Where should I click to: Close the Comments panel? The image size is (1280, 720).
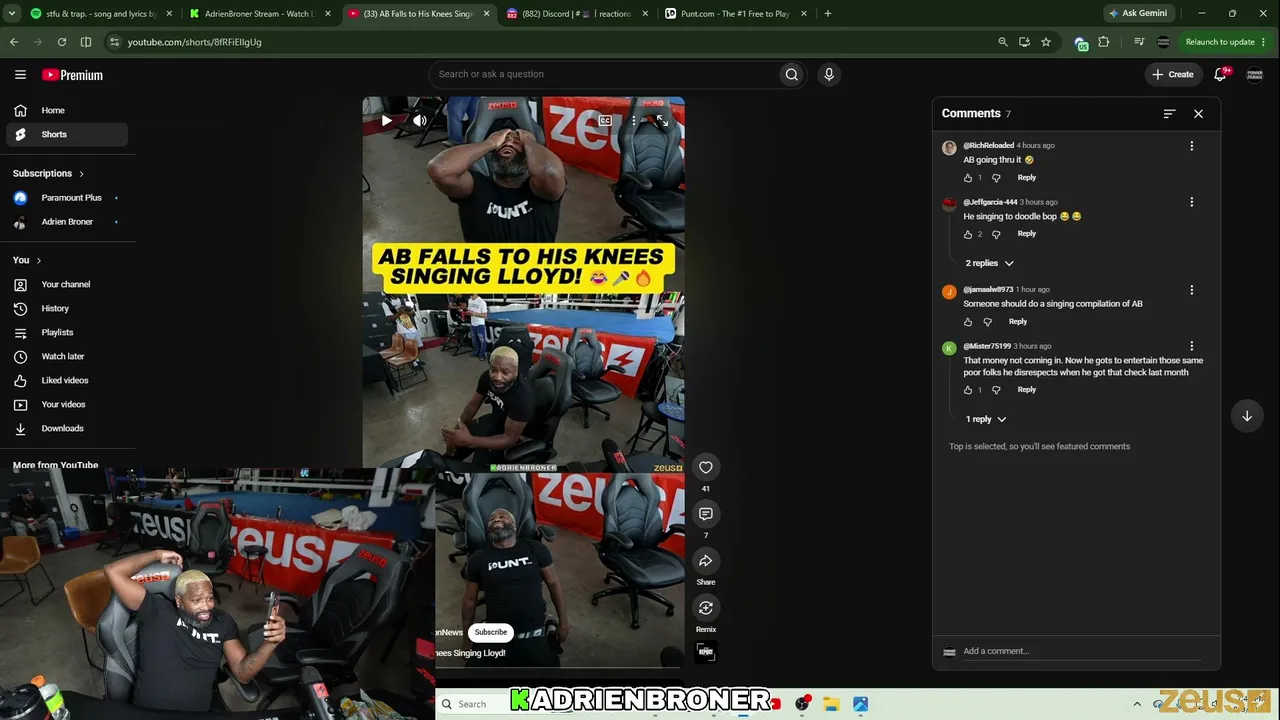(x=1198, y=114)
